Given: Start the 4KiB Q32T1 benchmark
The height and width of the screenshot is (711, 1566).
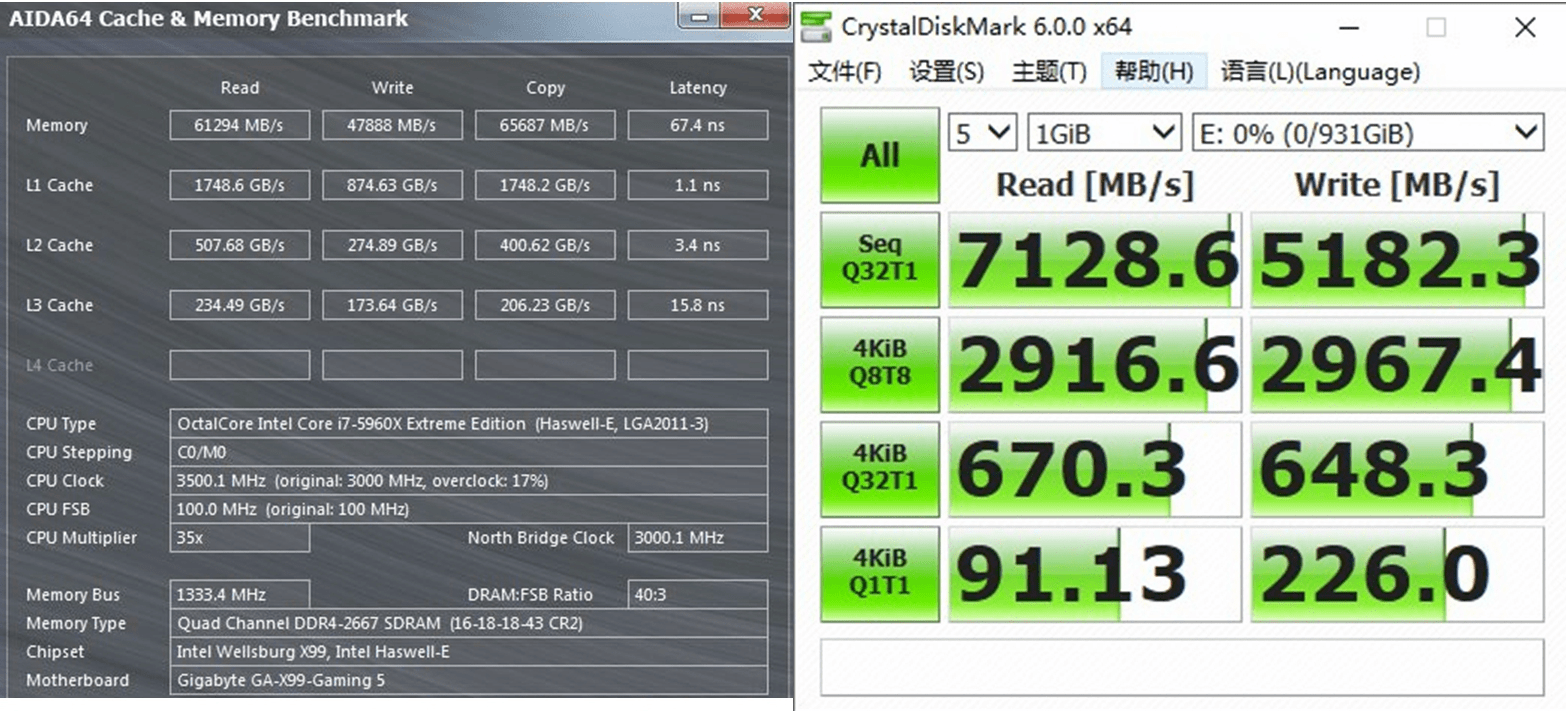Looking at the screenshot, I should tap(880, 469).
